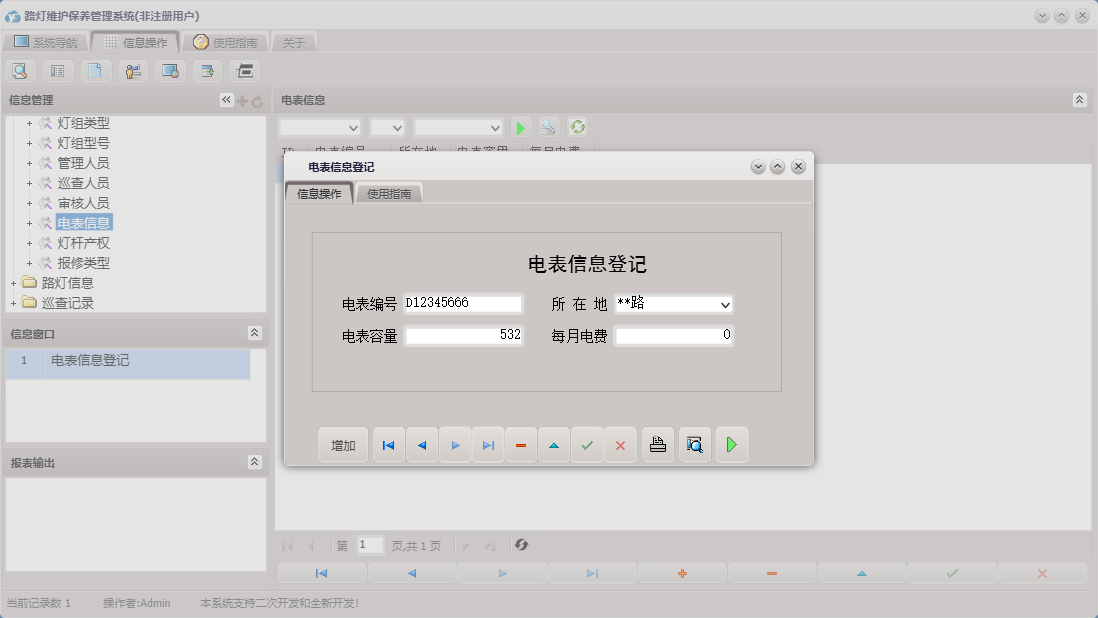Click the green query arrow in the 电表信息 toolbar
The width and height of the screenshot is (1098, 618).
520,127
